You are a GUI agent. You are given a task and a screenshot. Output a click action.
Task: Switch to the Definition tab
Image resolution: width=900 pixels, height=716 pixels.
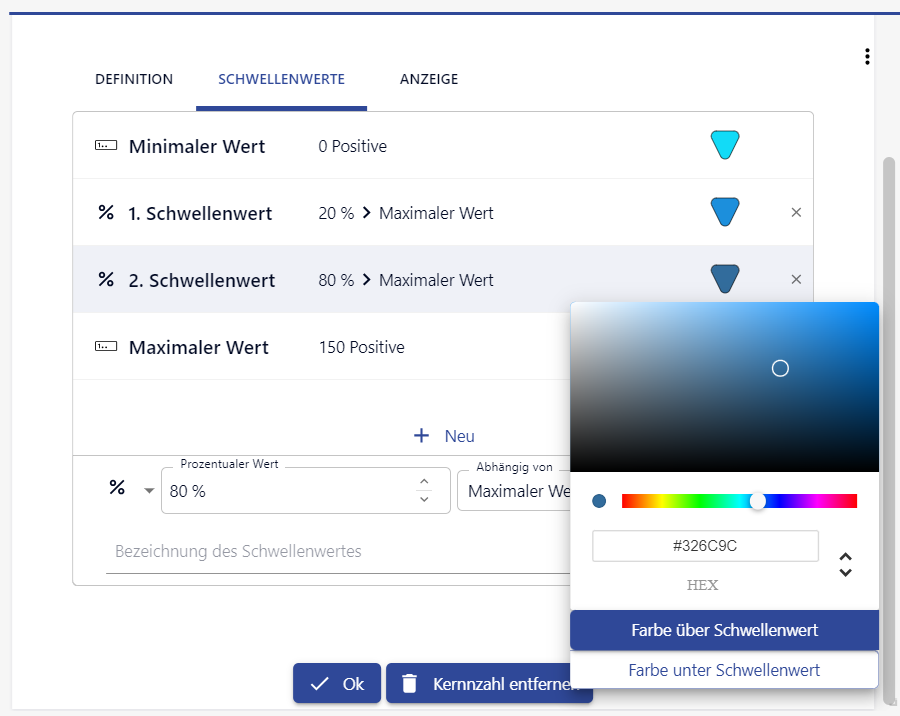click(x=134, y=80)
